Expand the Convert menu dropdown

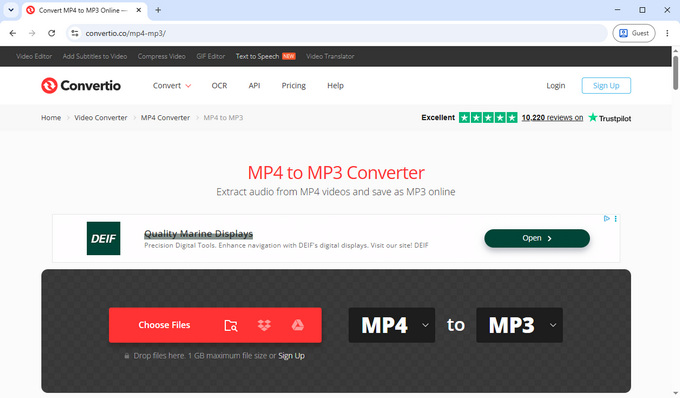click(x=172, y=85)
